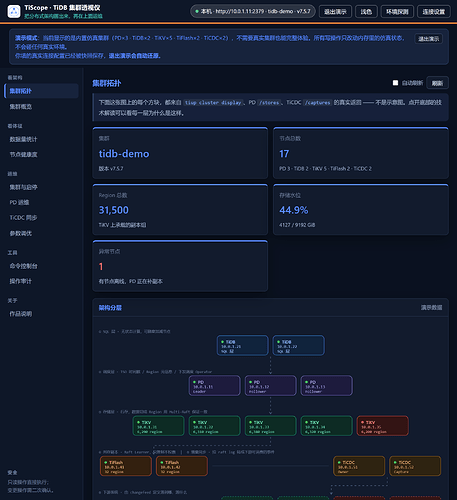This screenshot has height=500, width=457.
Task: Click the 演示数据 label in panel header
Action: click(431, 308)
